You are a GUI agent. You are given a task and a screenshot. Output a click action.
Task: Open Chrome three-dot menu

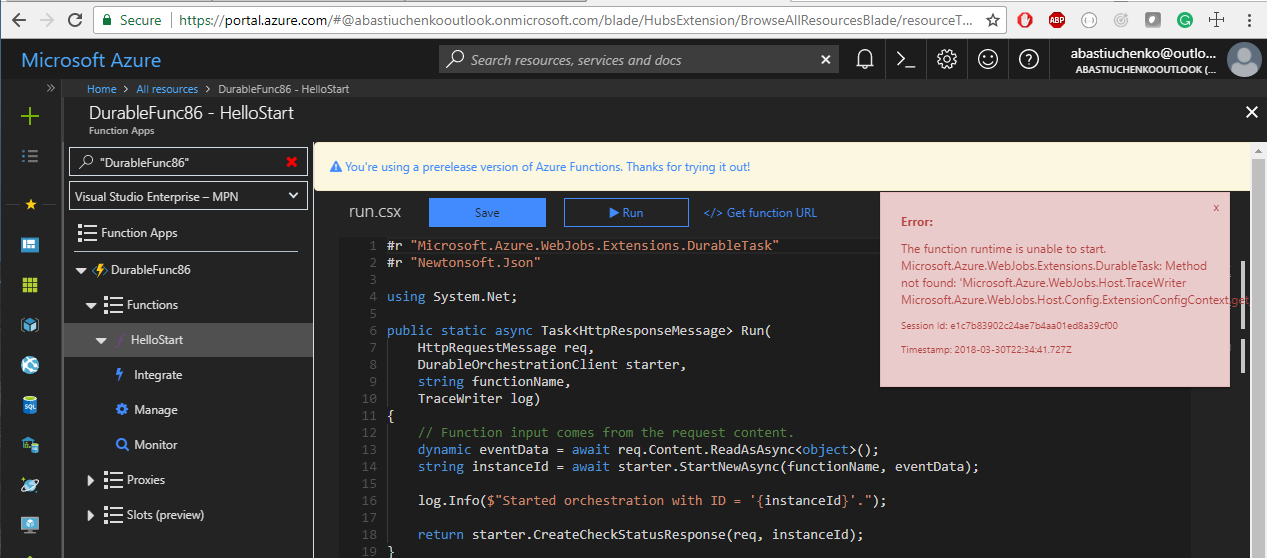click(1249, 19)
